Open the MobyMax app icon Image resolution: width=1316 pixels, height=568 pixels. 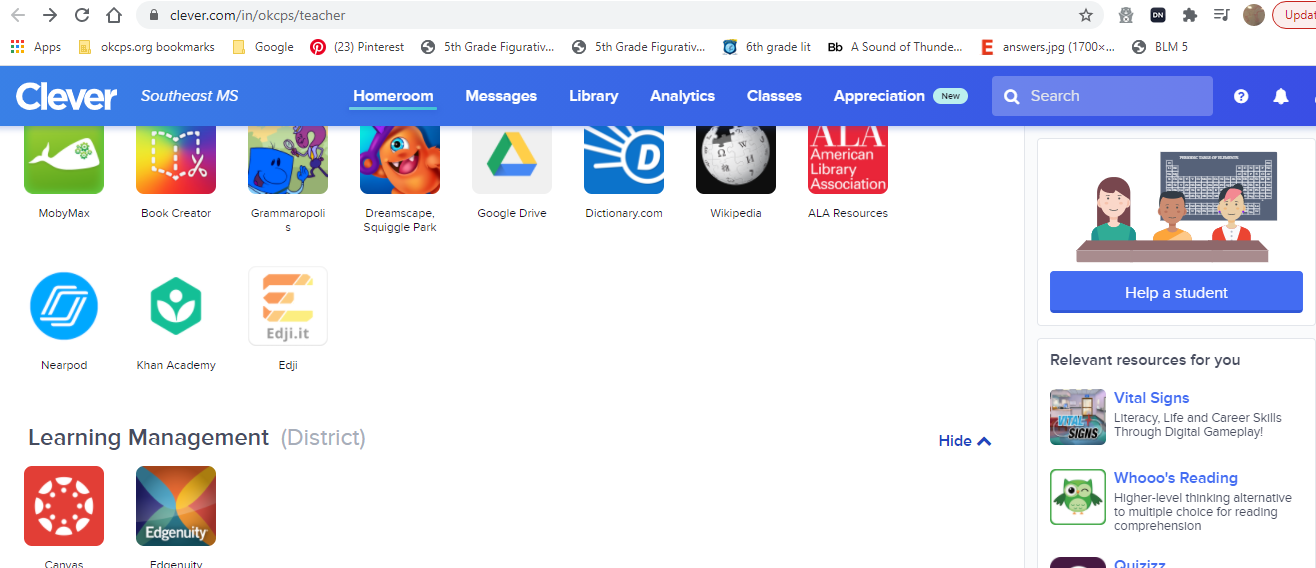coord(64,160)
